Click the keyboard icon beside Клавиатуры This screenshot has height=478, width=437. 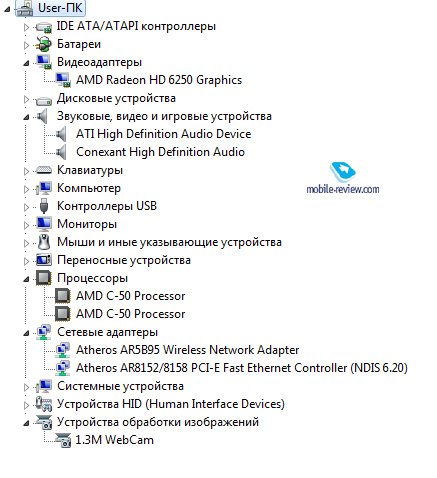click(44, 170)
